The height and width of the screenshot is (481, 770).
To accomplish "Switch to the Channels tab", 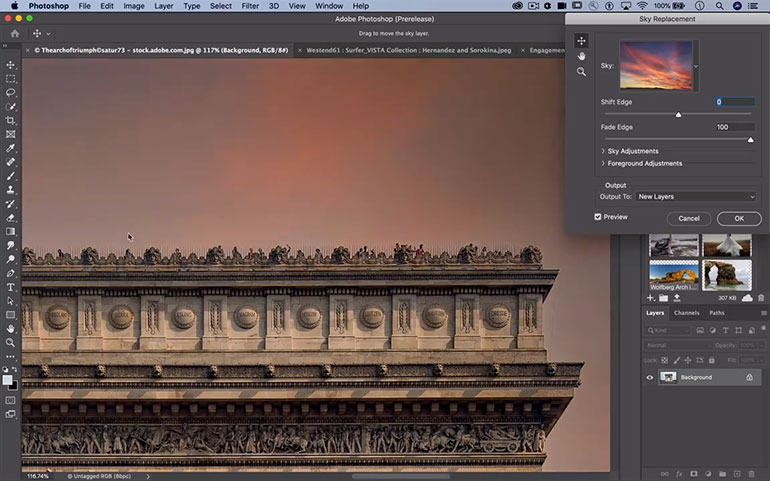I will tap(686, 313).
